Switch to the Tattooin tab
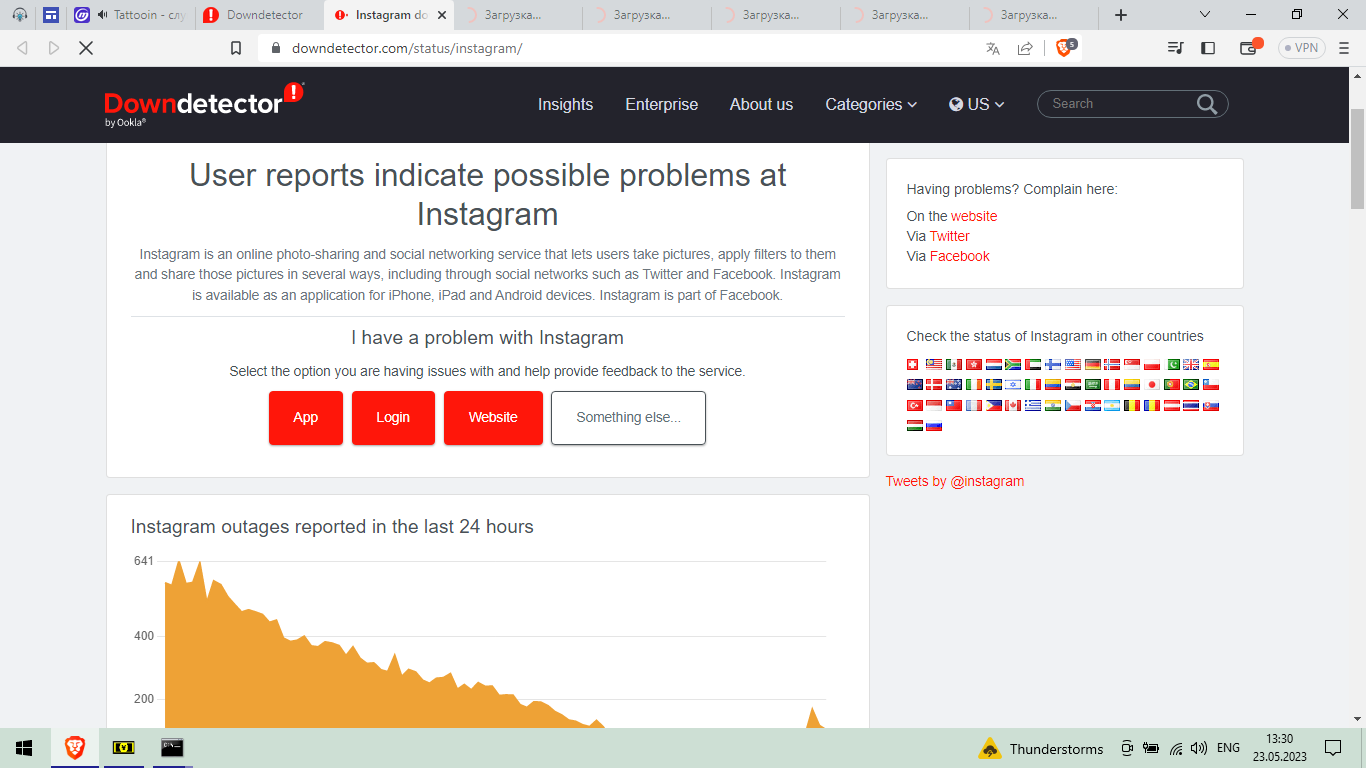Screen dimensions: 1366x768 coord(130,15)
